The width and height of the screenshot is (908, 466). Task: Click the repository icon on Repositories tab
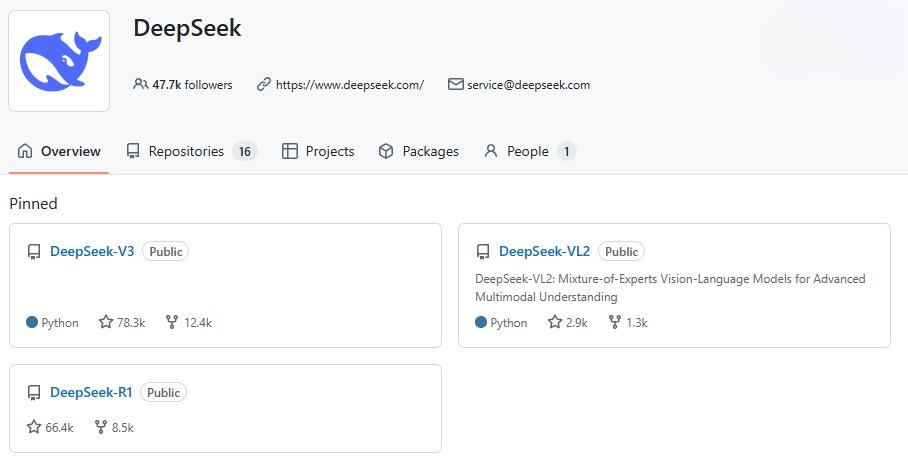point(133,152)
